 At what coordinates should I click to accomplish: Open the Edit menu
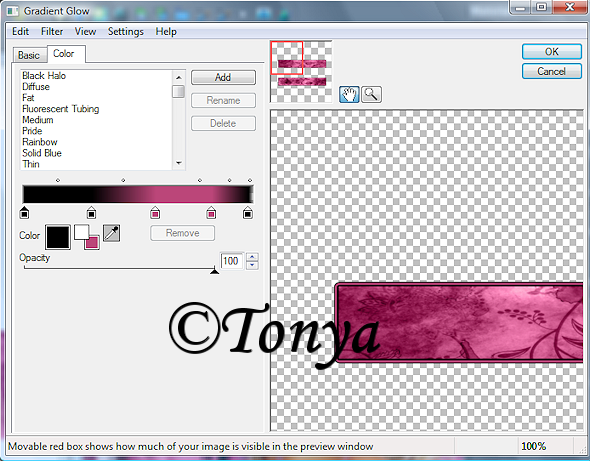20,32
